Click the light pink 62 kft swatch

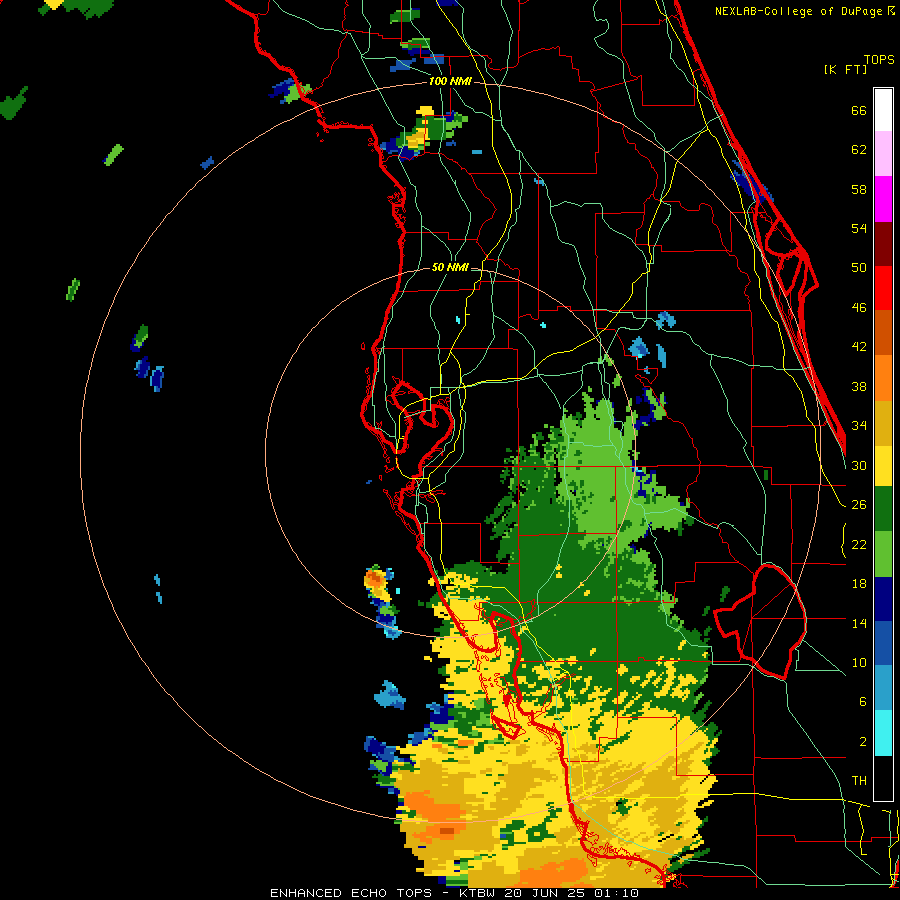coord(883,153)
